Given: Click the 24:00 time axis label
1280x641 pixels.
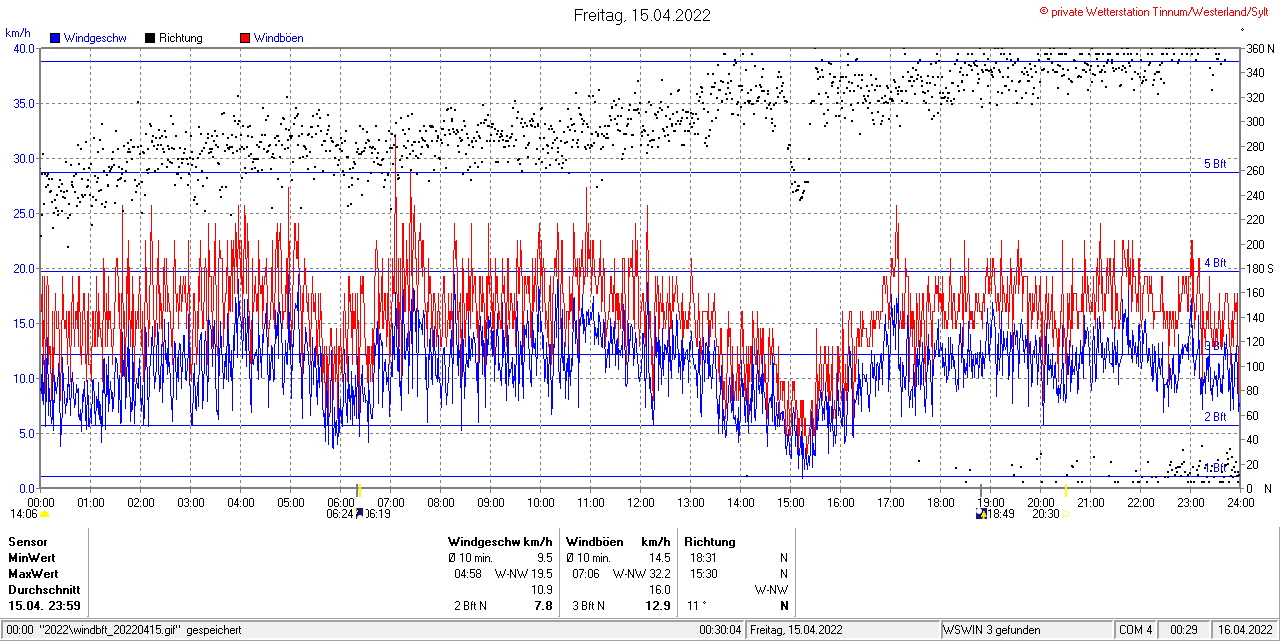Looking at the screenshot, I should tap(1241, 502).
